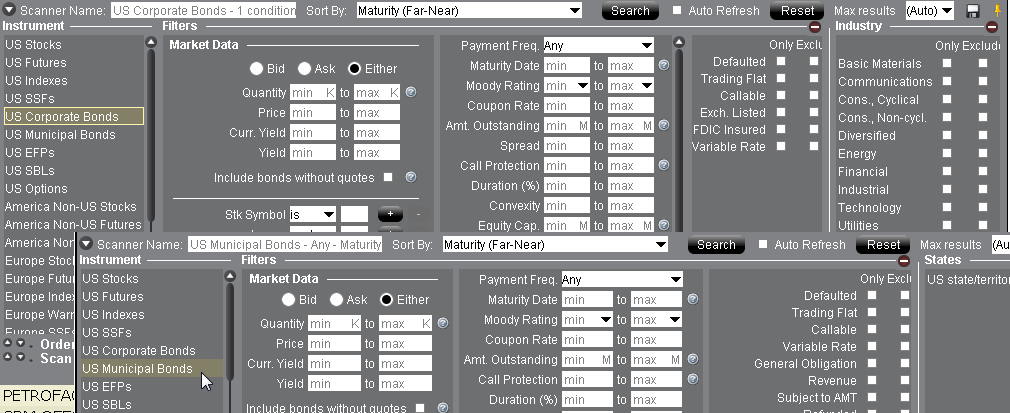Remove the Industry panel with red minus
This screenshot has width=1010, height=413.
point(992,26)
